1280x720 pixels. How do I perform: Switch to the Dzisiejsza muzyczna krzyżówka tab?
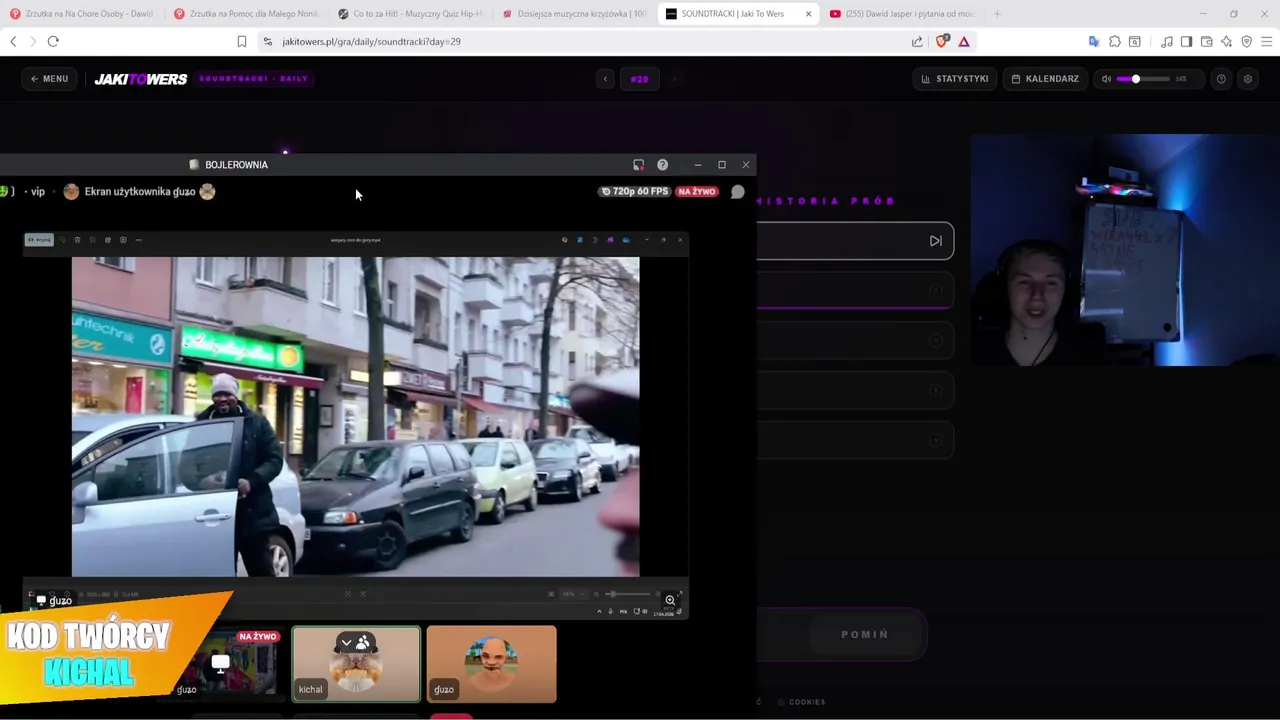pos(575,14)
